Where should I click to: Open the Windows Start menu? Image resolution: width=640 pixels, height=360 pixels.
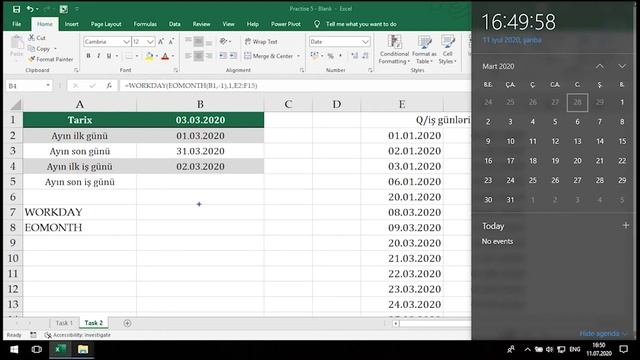[14, 349]
